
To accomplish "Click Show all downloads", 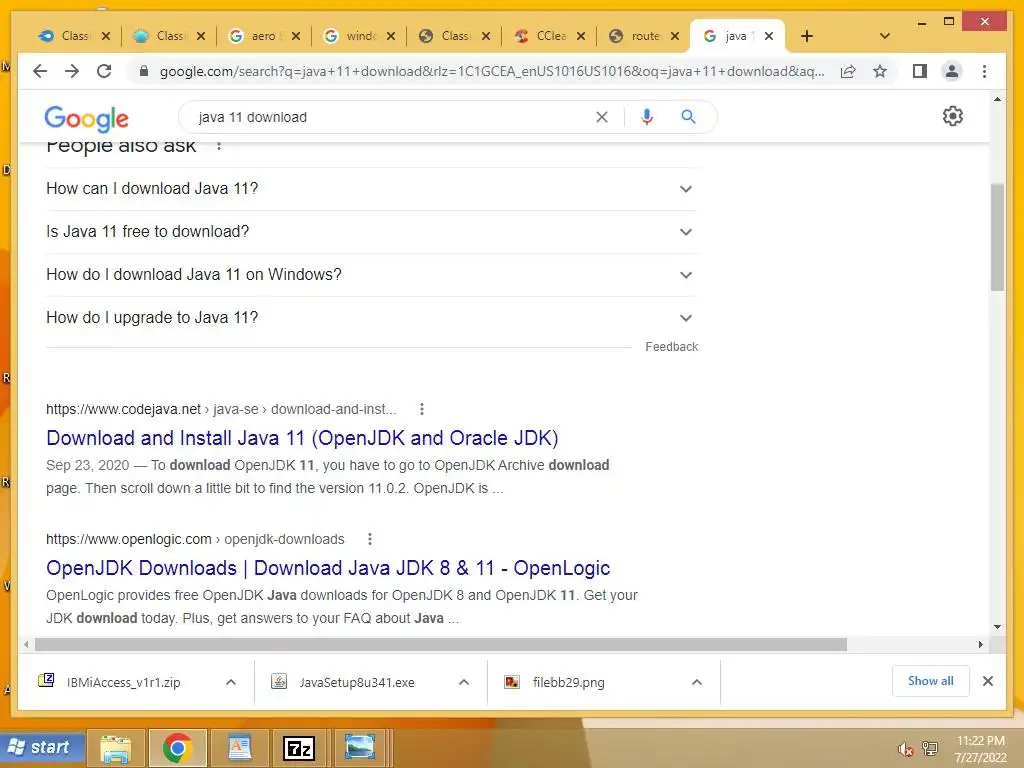I will coord(931,681).
